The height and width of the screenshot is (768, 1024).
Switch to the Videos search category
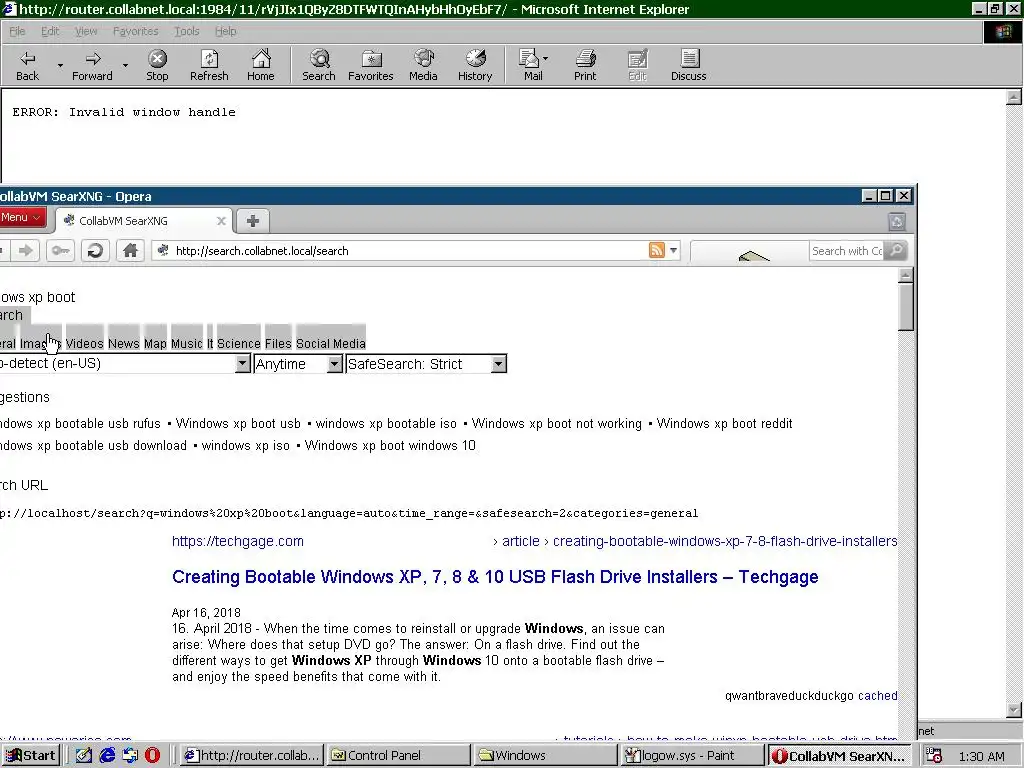coord(84,344)
